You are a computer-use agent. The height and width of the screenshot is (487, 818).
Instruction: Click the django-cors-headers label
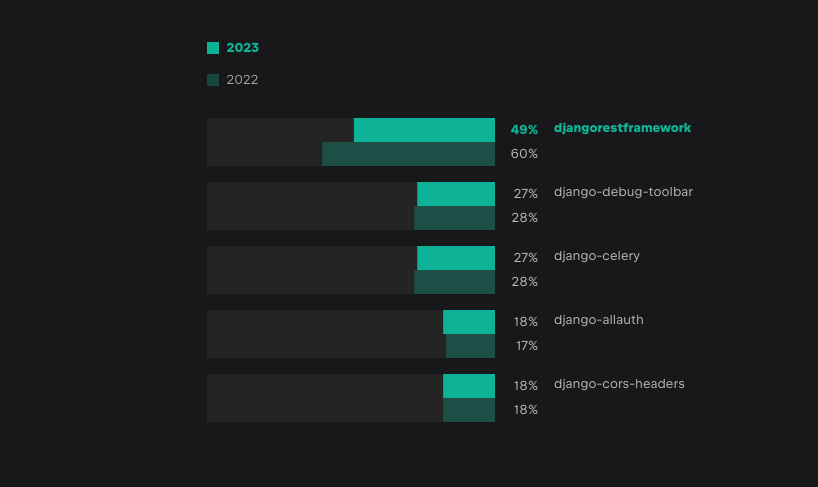[619, 384]
